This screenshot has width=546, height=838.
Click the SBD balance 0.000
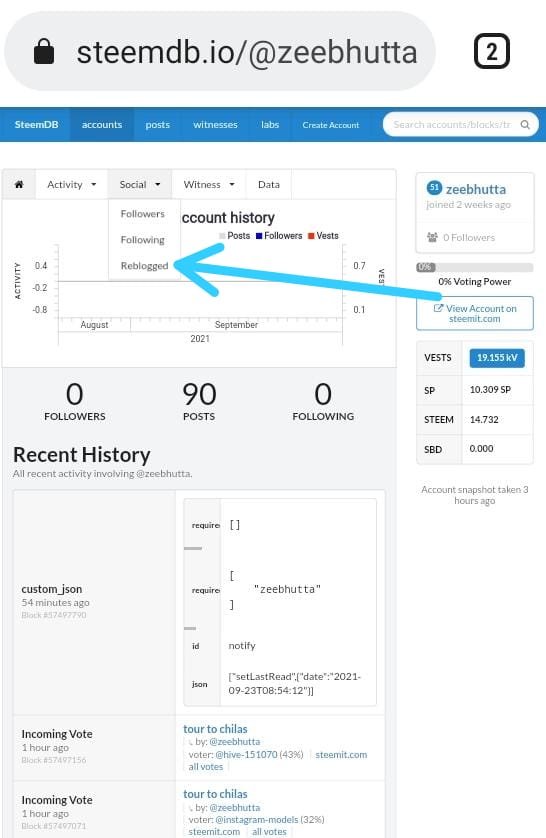[x=481, y=449]
